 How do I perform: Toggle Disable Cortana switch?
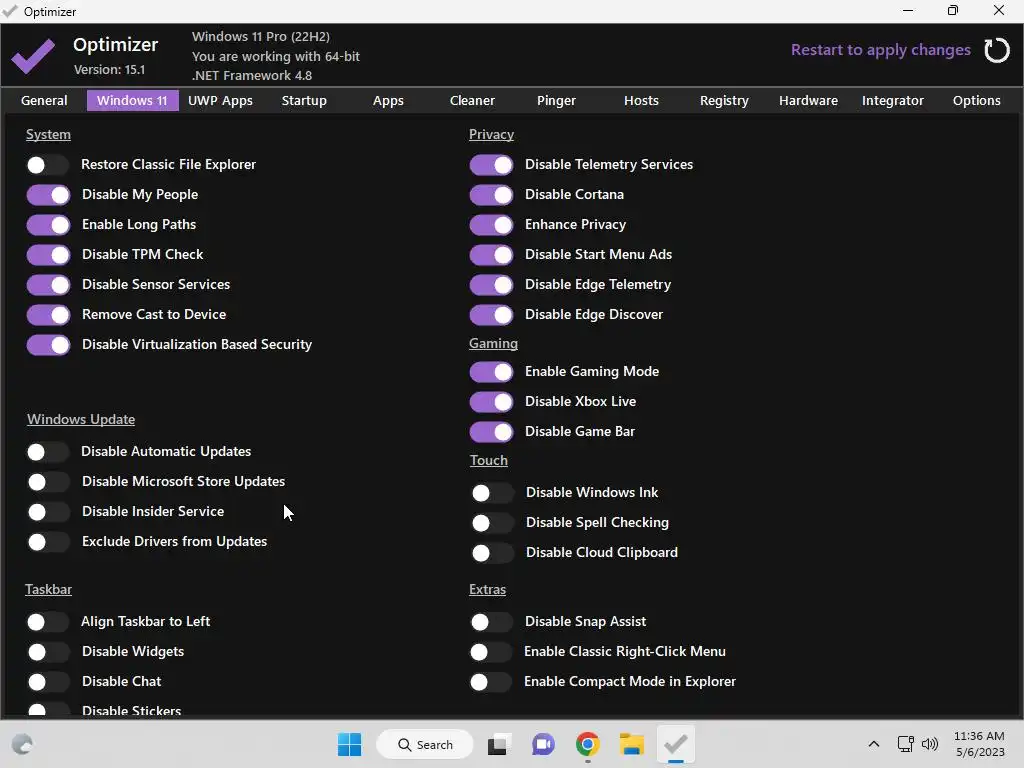[x=491, y=195]
